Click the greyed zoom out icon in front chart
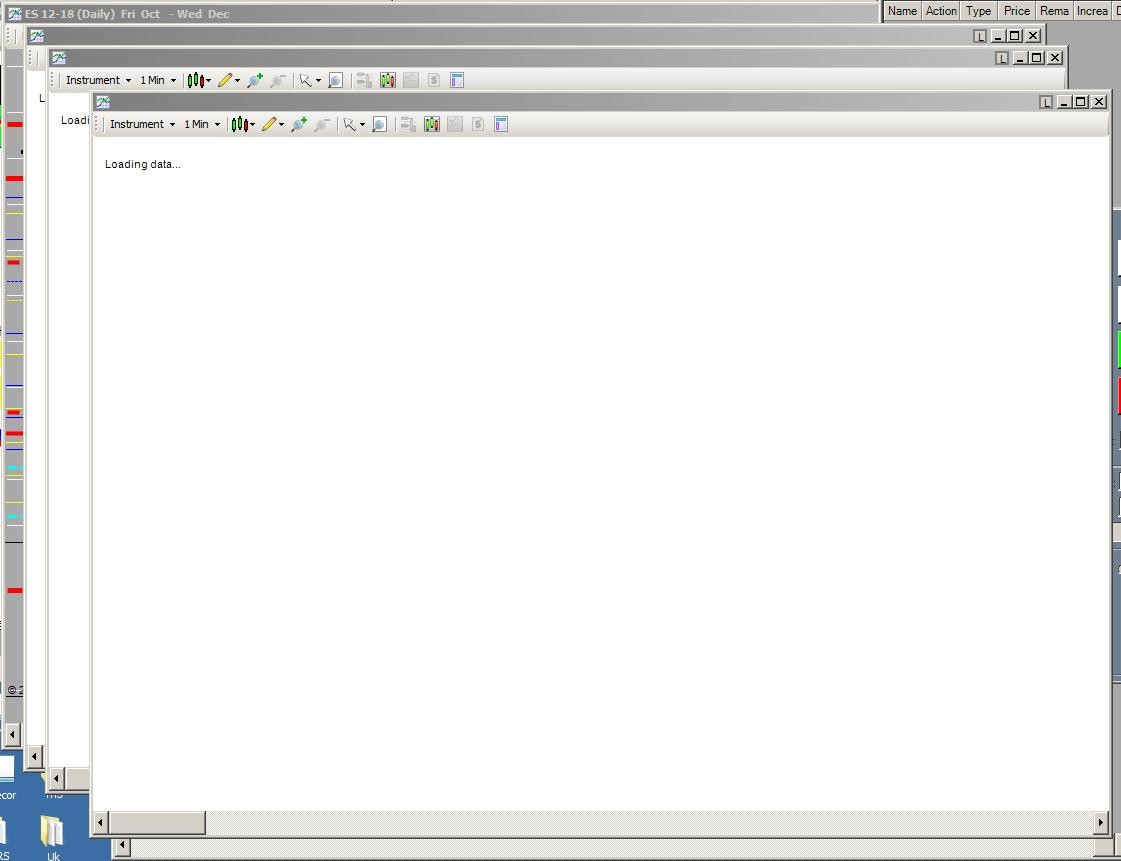 click(x=322, y=124)
